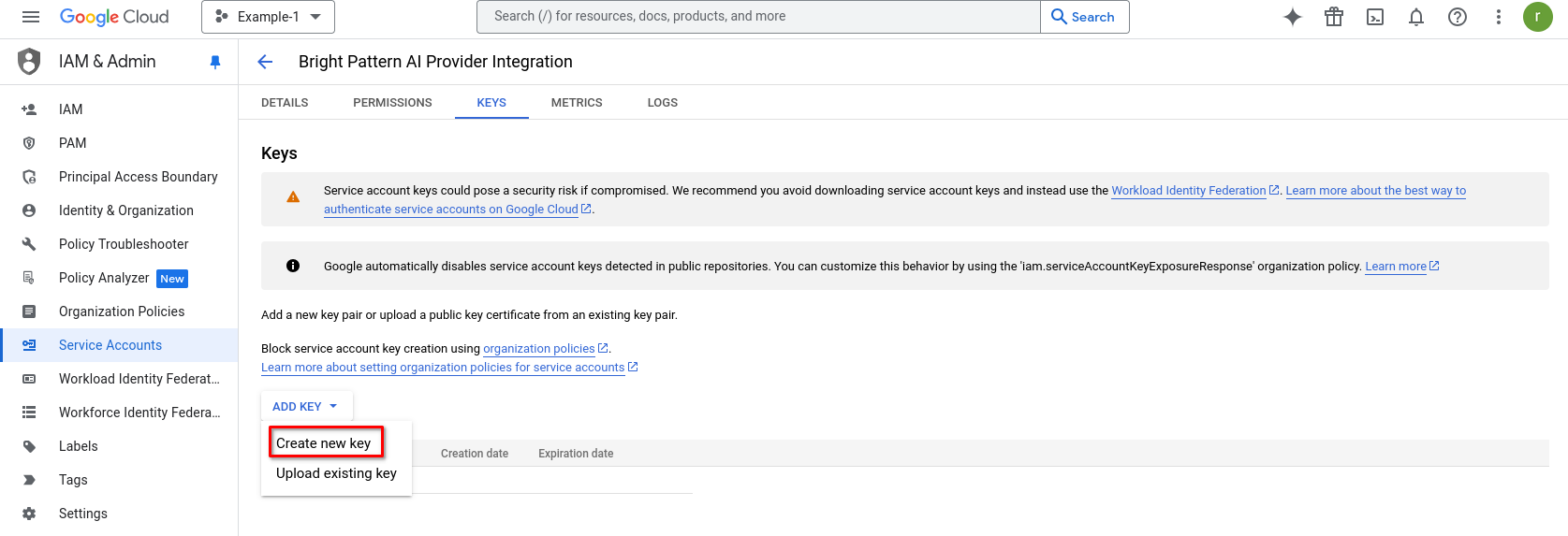Activate Cloud Shell terminal icon
The height and width of the screenshot is (536, 1568).
tap(1375, 17)
